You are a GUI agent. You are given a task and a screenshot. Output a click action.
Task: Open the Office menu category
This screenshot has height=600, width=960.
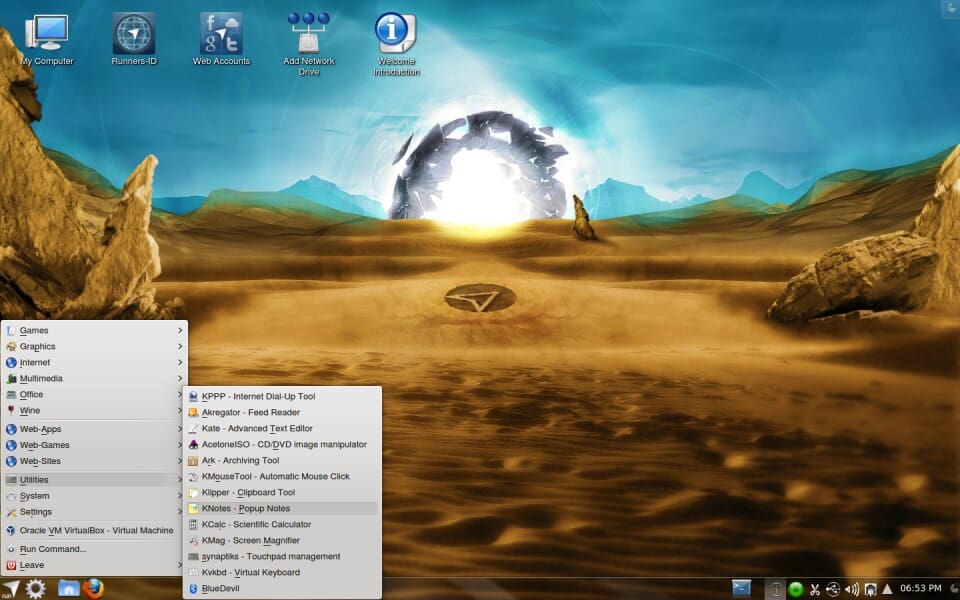point(94,394)
